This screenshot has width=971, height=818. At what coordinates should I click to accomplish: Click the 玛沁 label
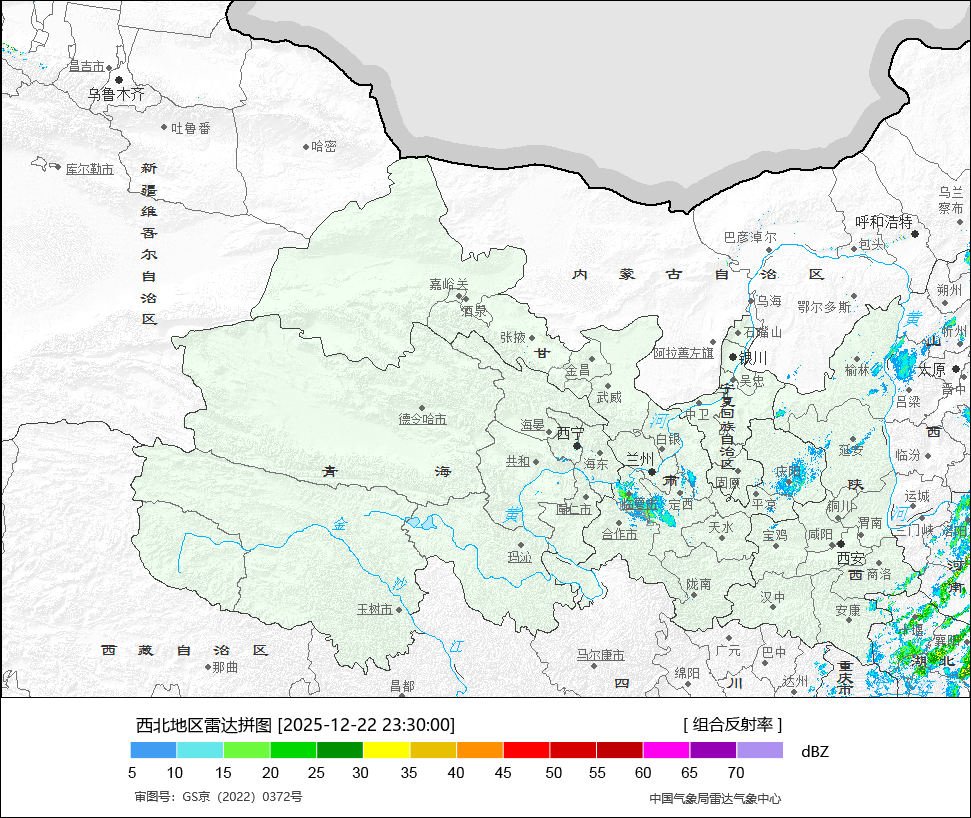tap(520, 557)
